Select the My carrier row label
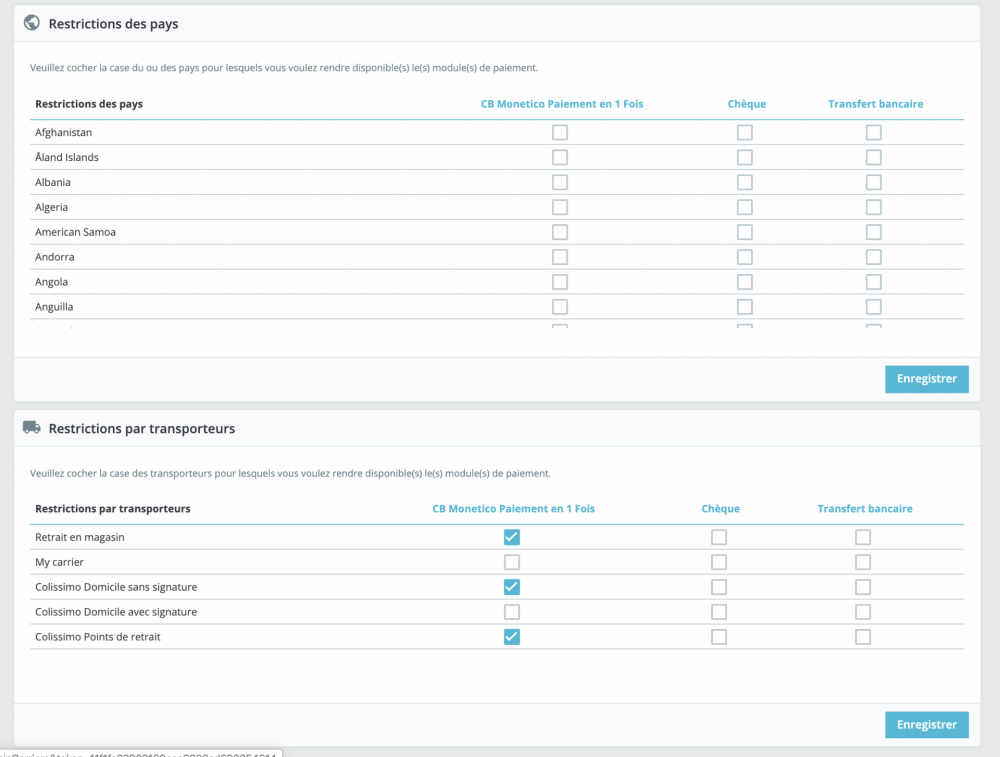 59,562
